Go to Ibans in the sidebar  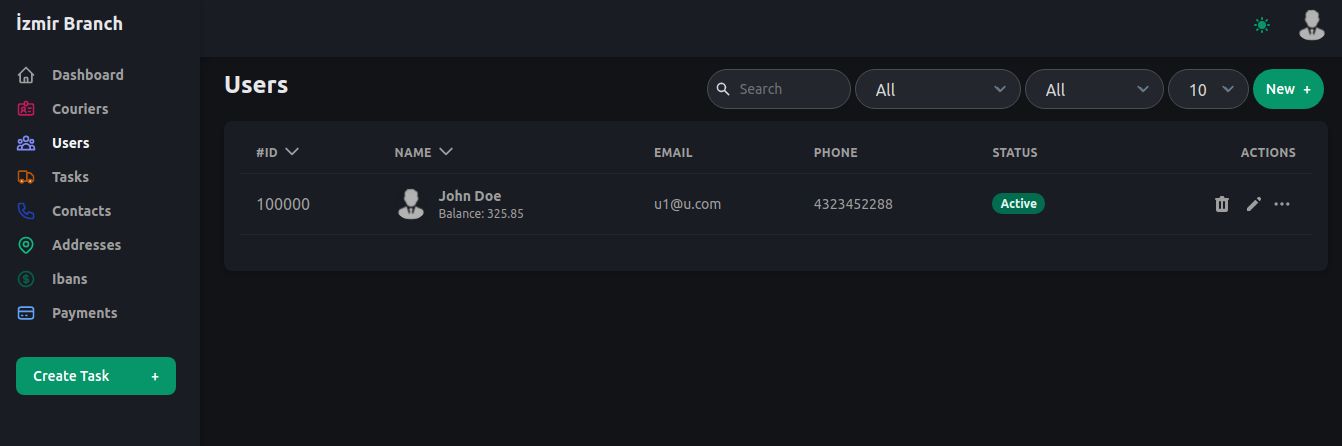pyautogui.click(x=69, y=279)
